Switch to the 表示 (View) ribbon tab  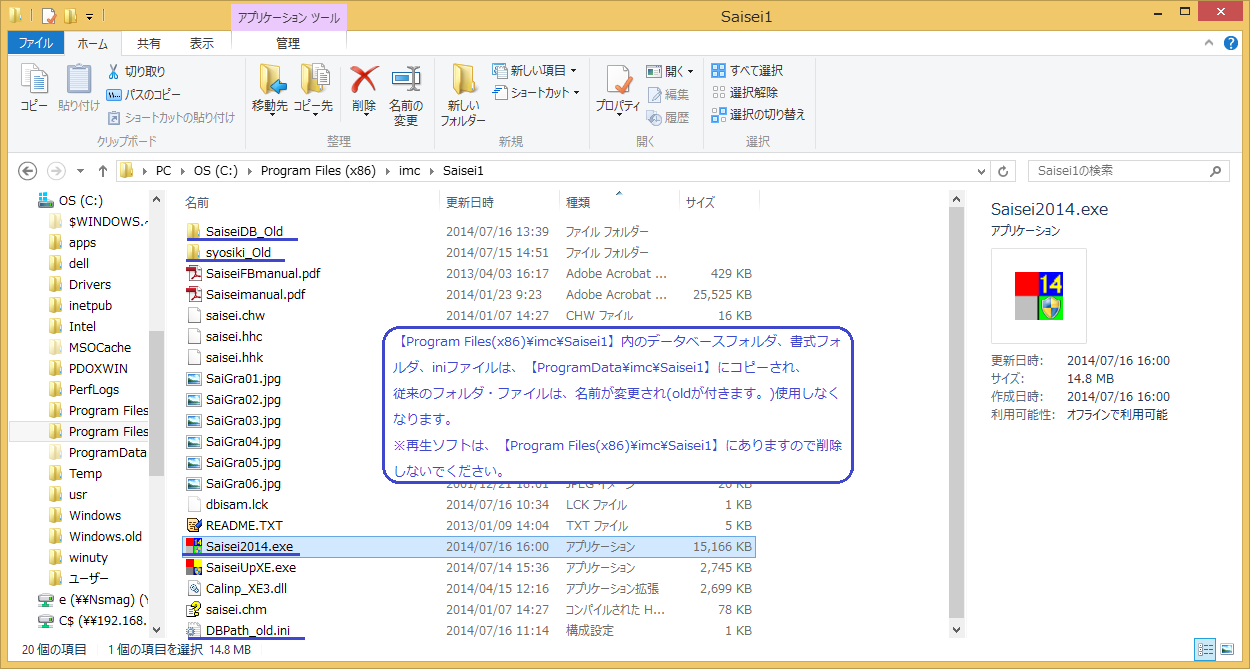[202, 44]
